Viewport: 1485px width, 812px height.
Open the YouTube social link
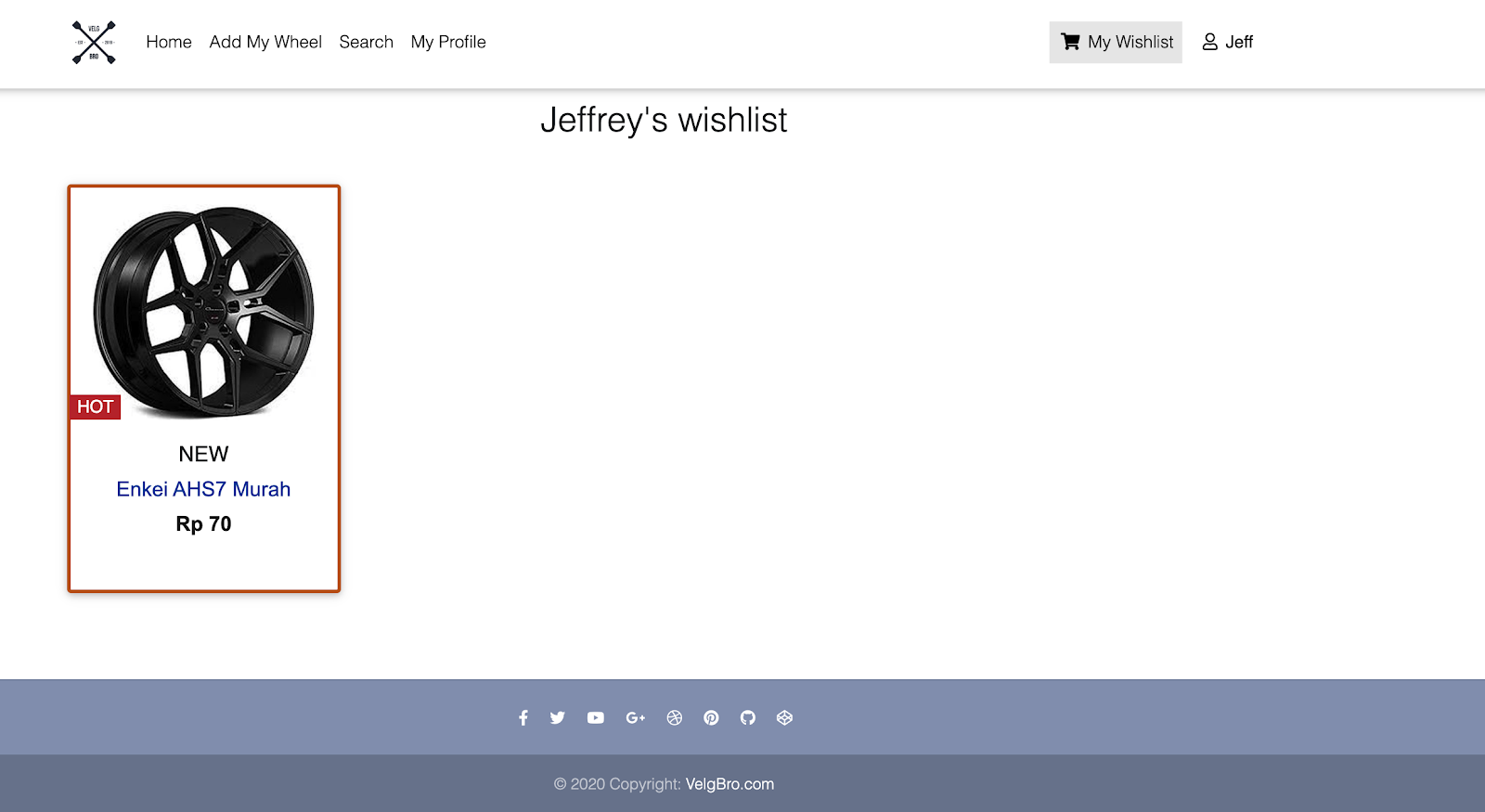pyautogui.click(x=596, y=717)
